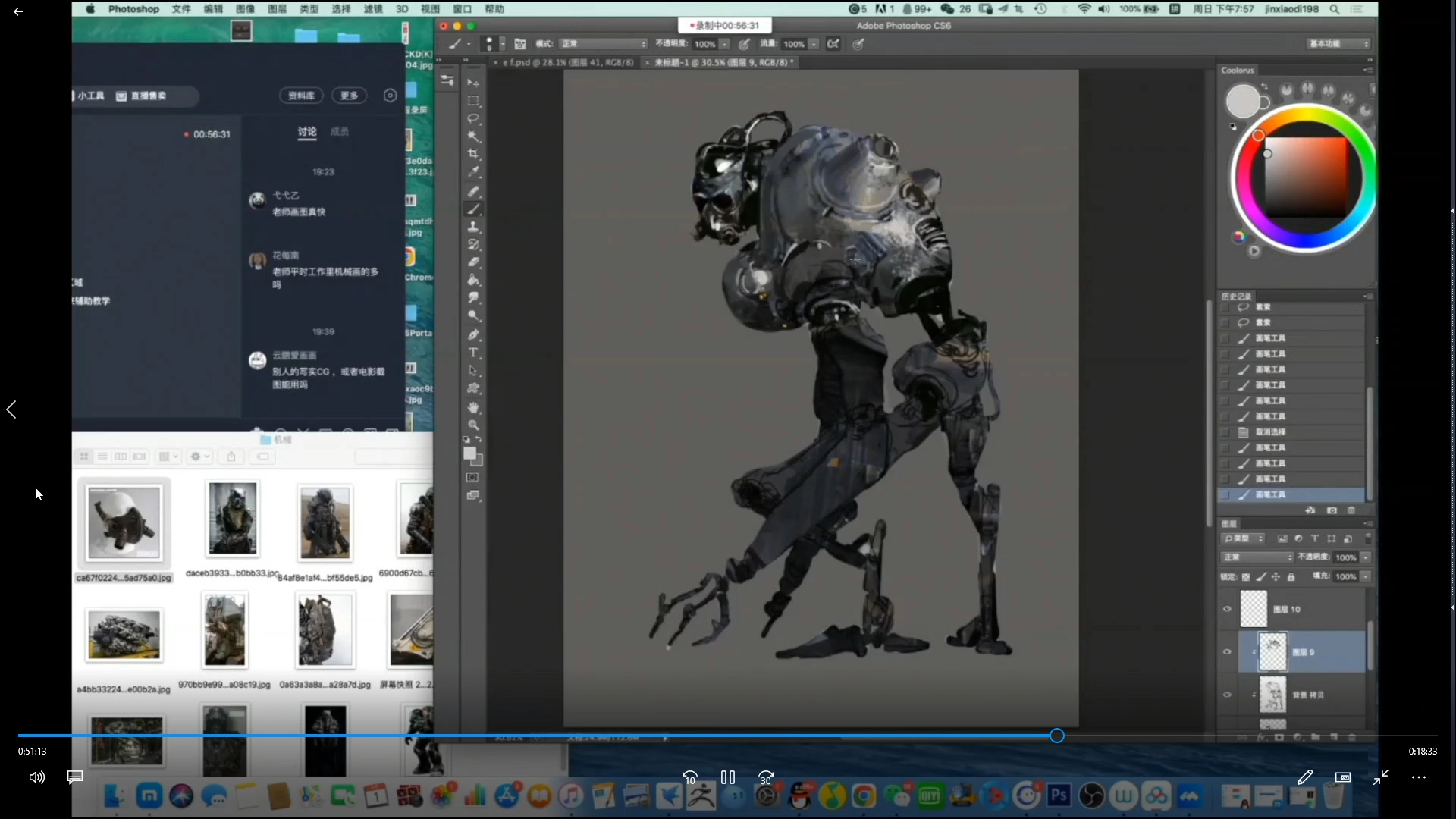Select the Lasso tool
The height and width of the screenshot is (819, 1456).
(x=473, y=119)
